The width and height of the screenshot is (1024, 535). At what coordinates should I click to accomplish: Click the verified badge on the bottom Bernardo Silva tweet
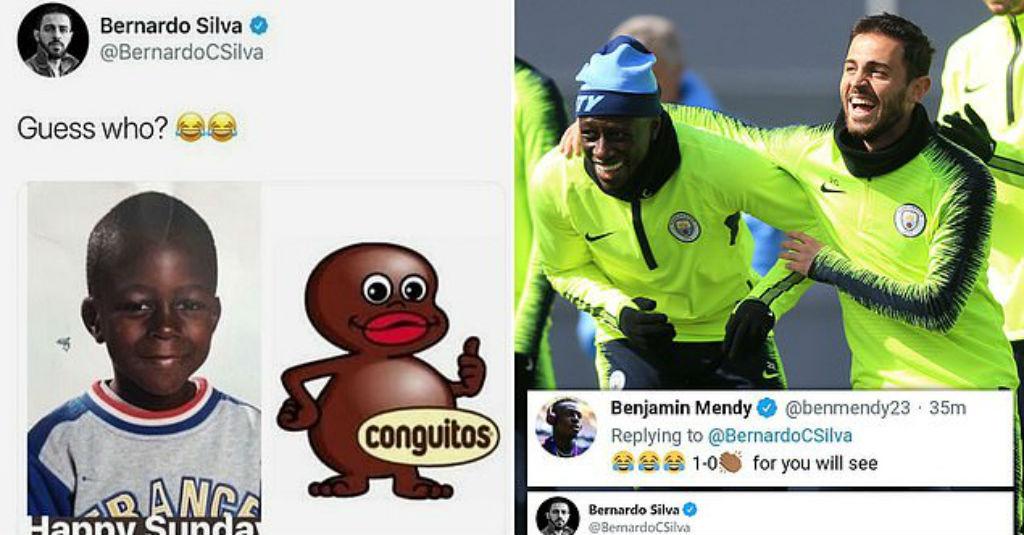point(690,510)
